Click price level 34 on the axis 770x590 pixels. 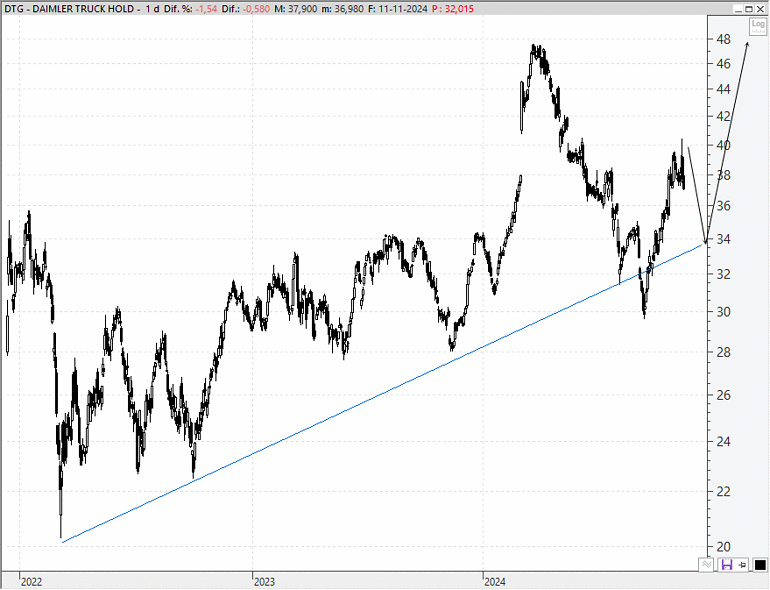[x=723, y=239]
